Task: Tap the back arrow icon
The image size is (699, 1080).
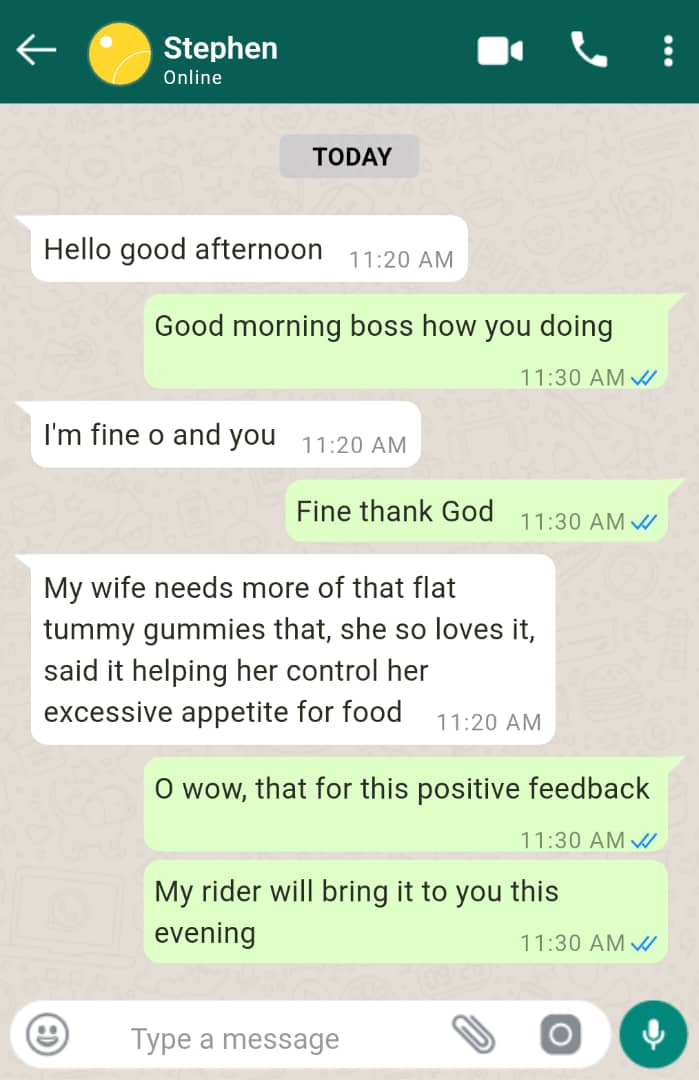Action: point(36,50)
